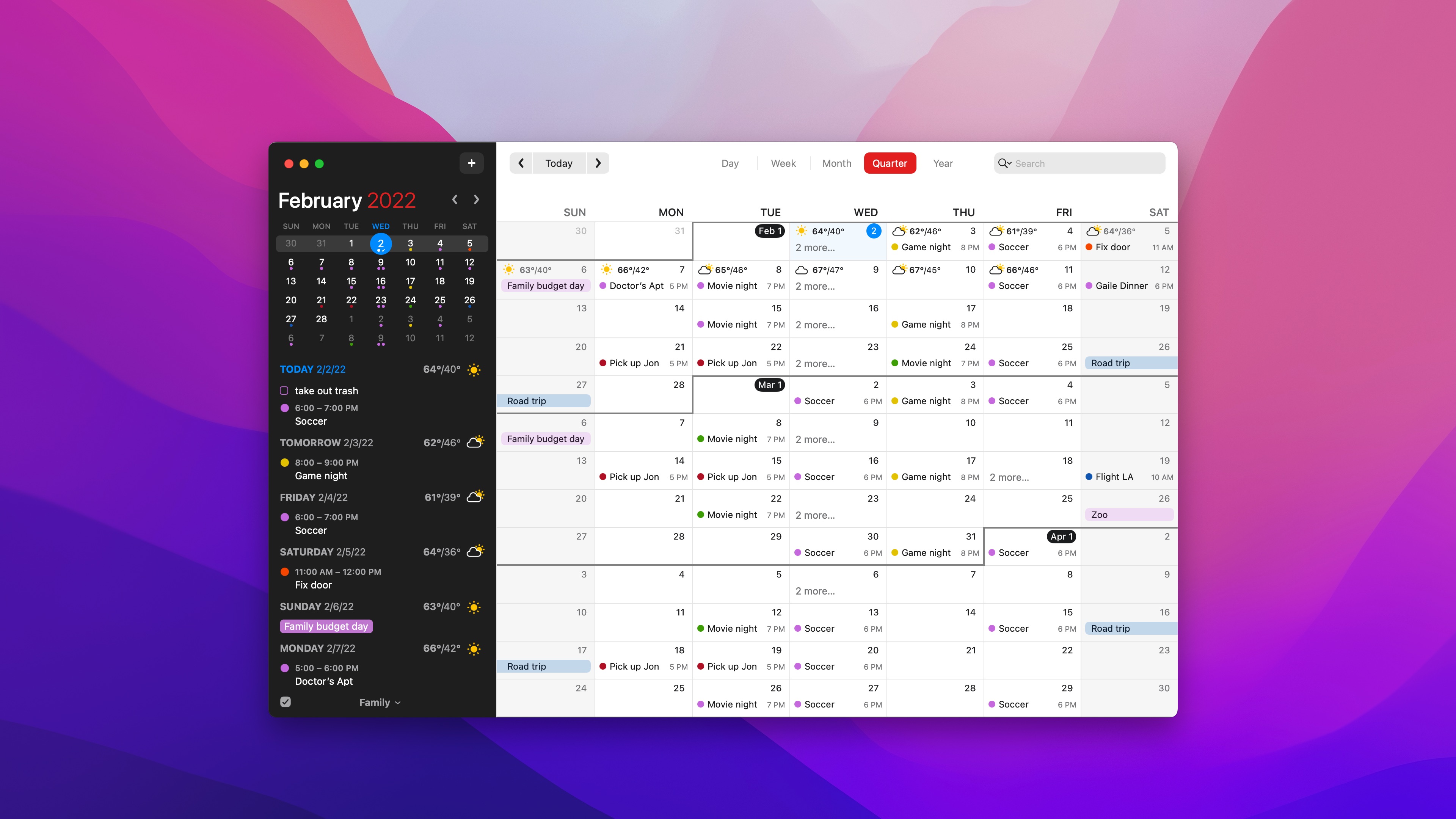Toggle the checkbox at sidebar bottom left

(286, 702)
